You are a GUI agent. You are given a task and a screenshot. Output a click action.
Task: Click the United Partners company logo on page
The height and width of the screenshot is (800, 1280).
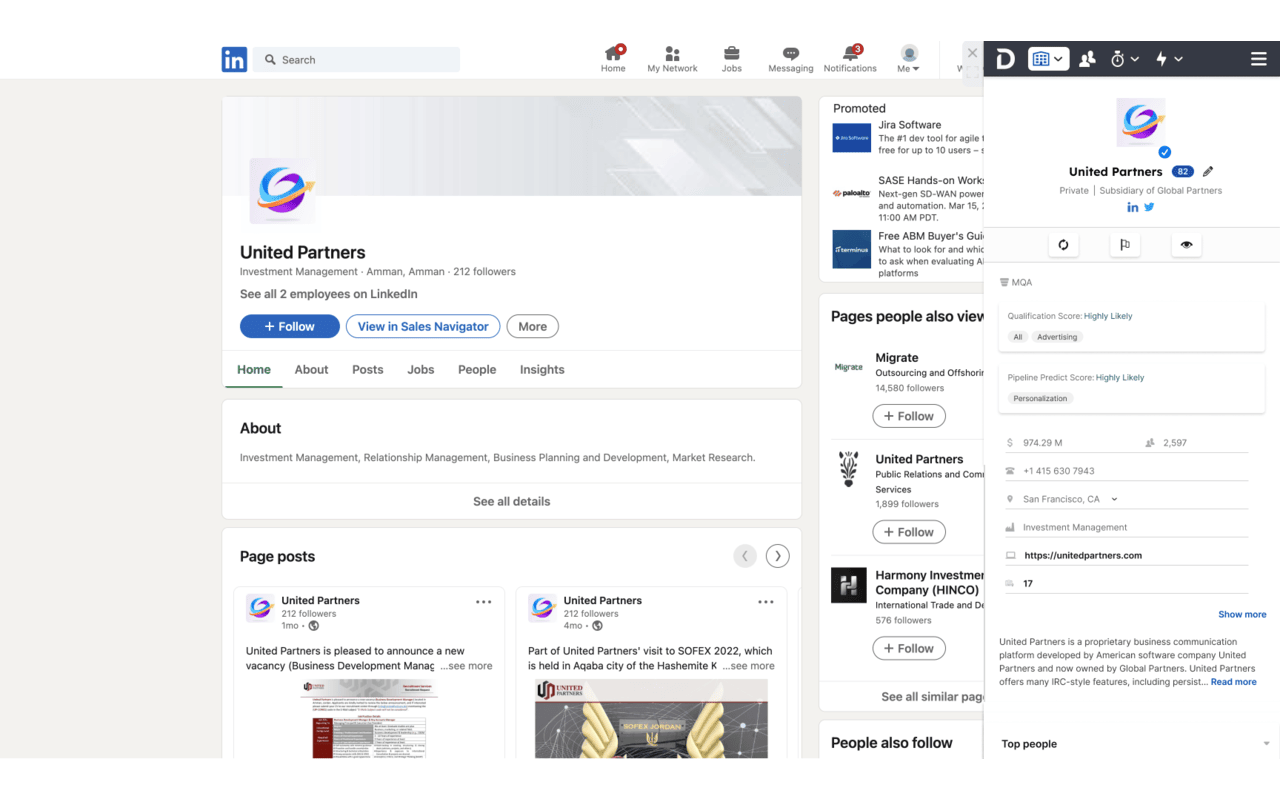coord(282,190)
